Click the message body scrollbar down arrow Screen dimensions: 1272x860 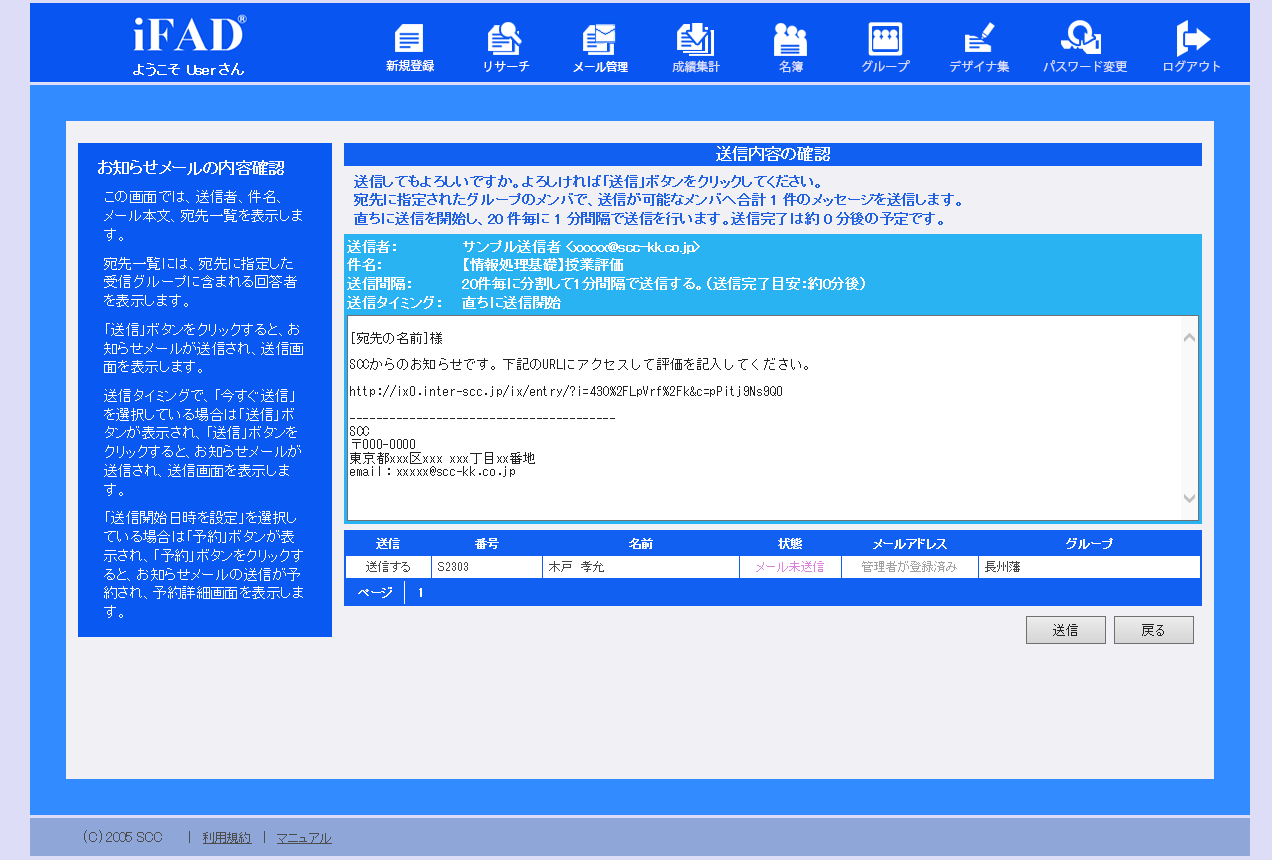[1189, 497]
